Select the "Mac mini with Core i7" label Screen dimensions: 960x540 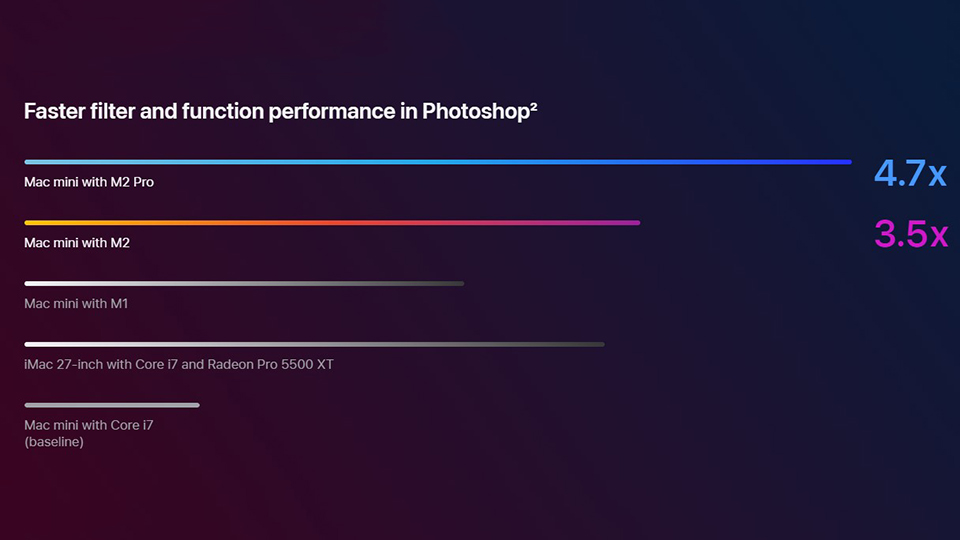point(89,425)
